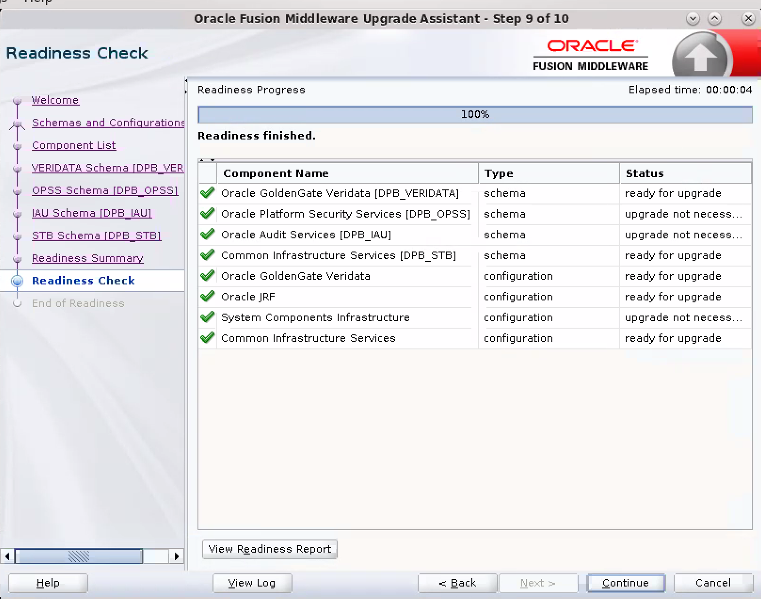Click the window roll-up arrow in title bar
Screen dimensions: 761x599
coord(715,18)
